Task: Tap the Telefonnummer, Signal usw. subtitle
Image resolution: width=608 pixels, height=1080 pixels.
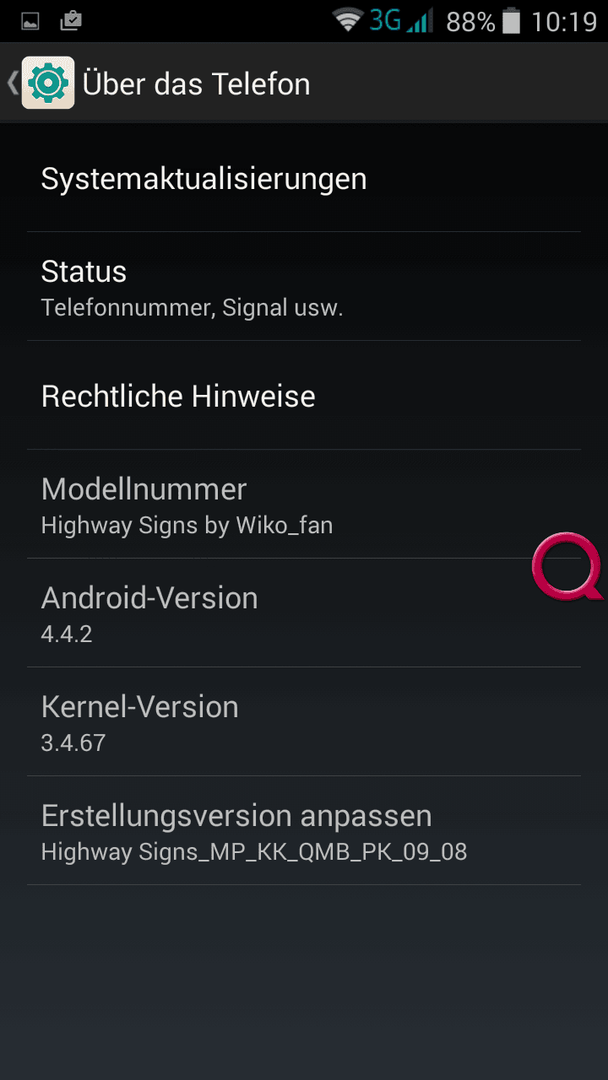Action: [x=192, y=308]
